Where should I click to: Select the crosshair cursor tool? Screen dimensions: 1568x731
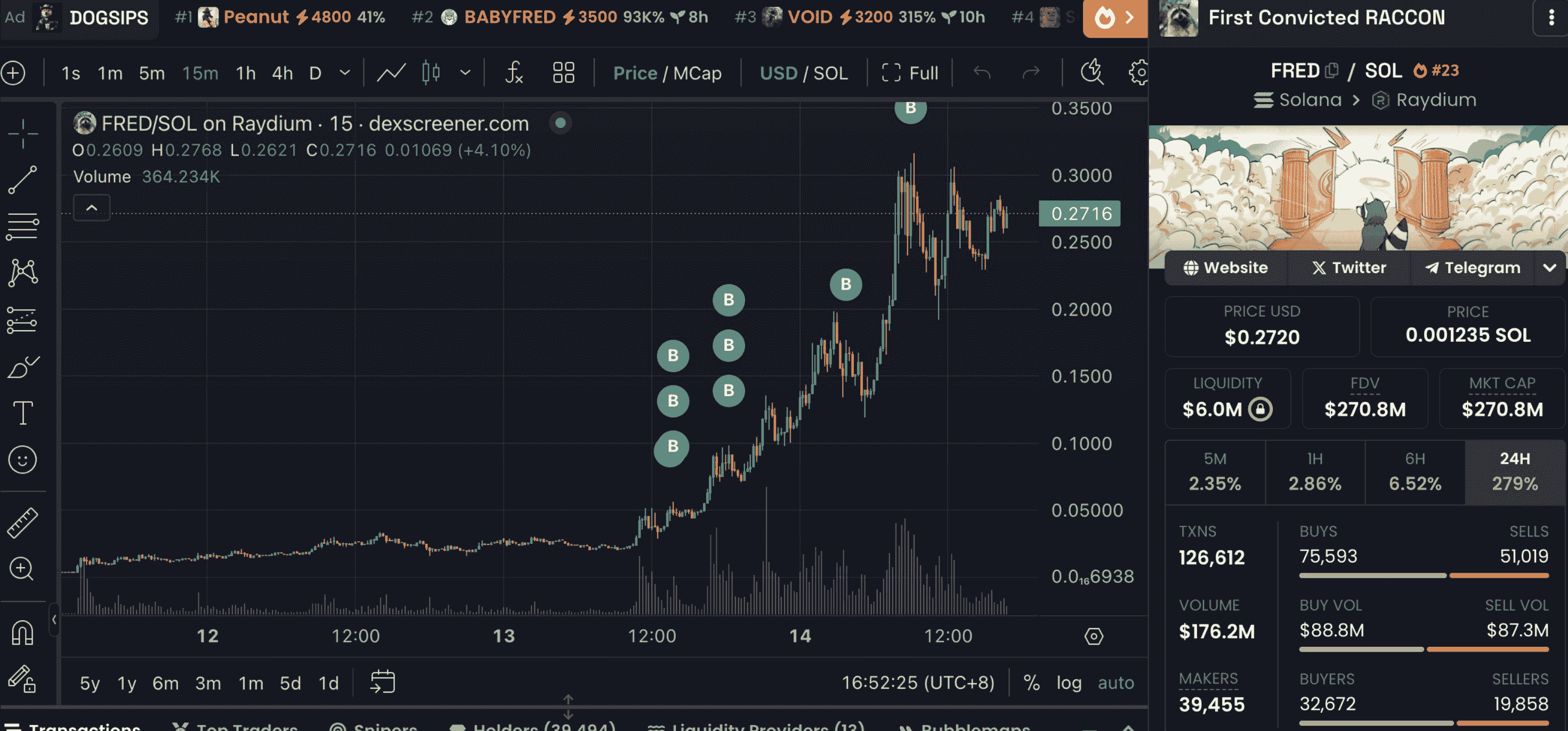point(23,133)
